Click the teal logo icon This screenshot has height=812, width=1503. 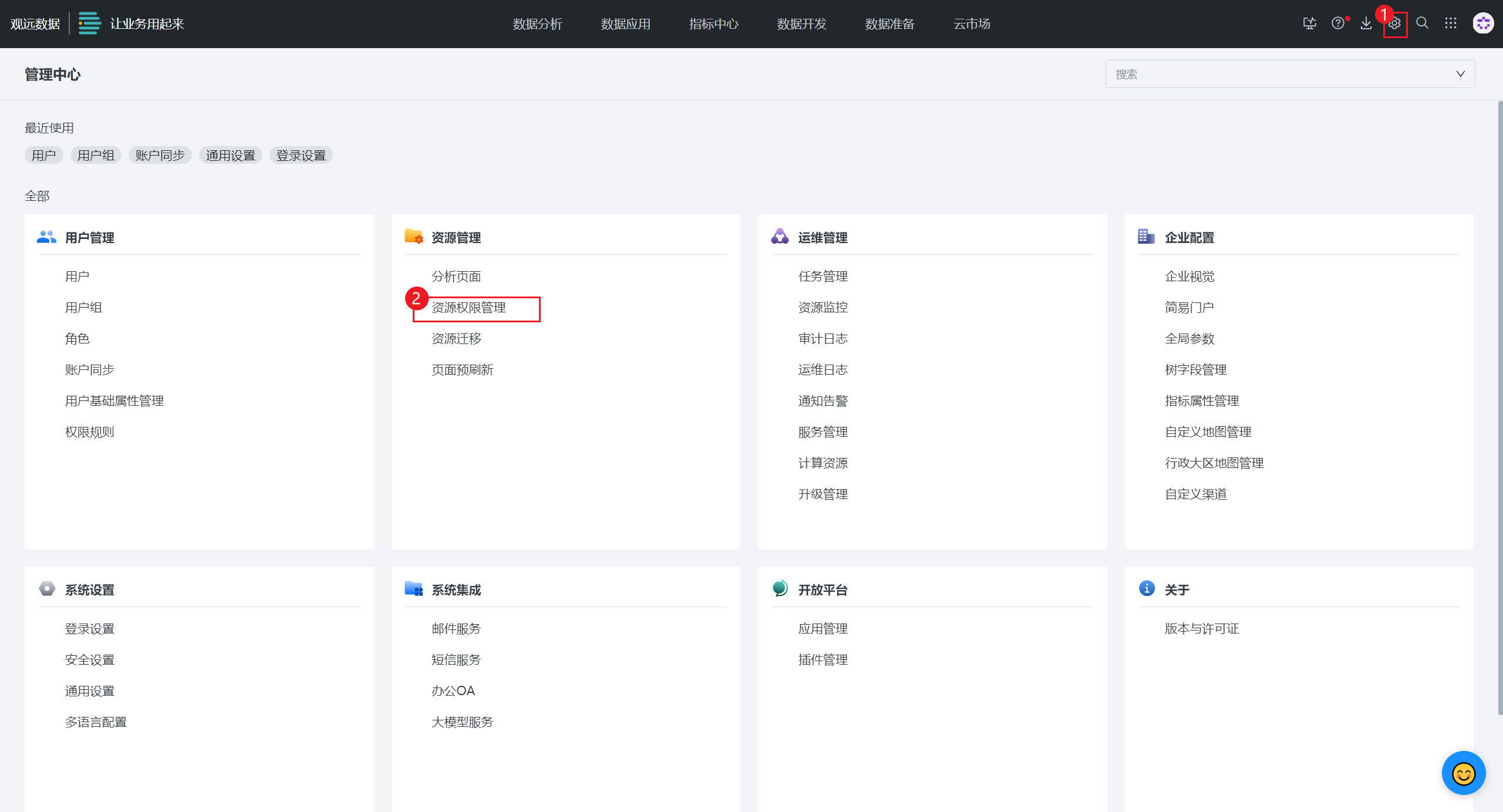[89, 23]
